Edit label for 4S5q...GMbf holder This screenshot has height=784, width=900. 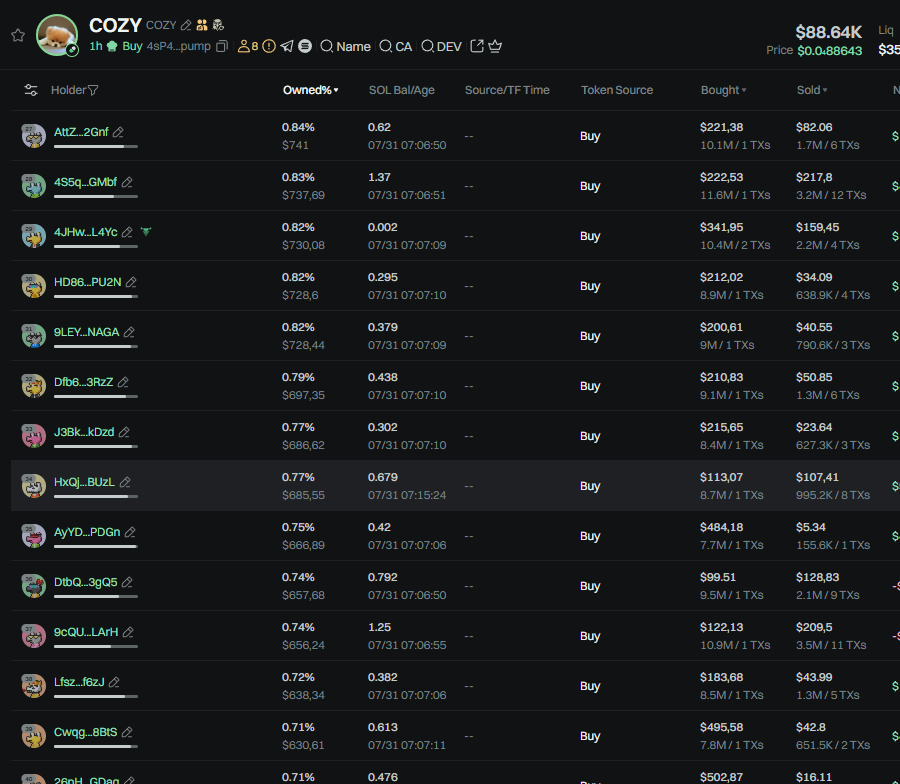127,182
